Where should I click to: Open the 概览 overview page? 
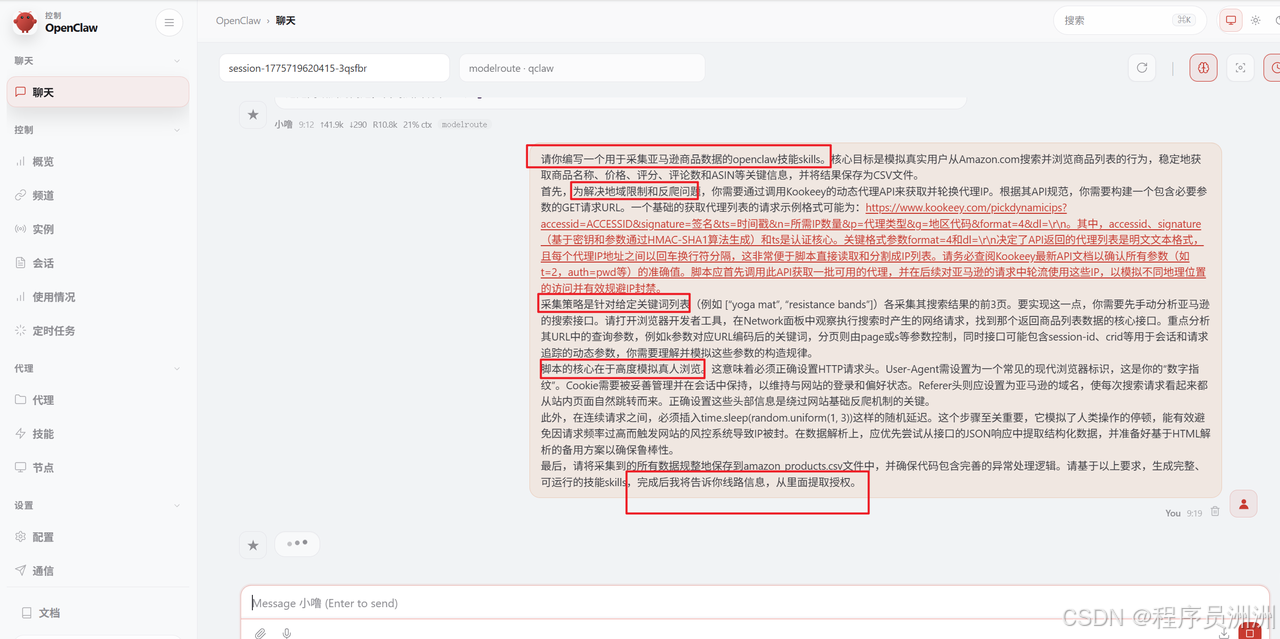tap(98, 161)
